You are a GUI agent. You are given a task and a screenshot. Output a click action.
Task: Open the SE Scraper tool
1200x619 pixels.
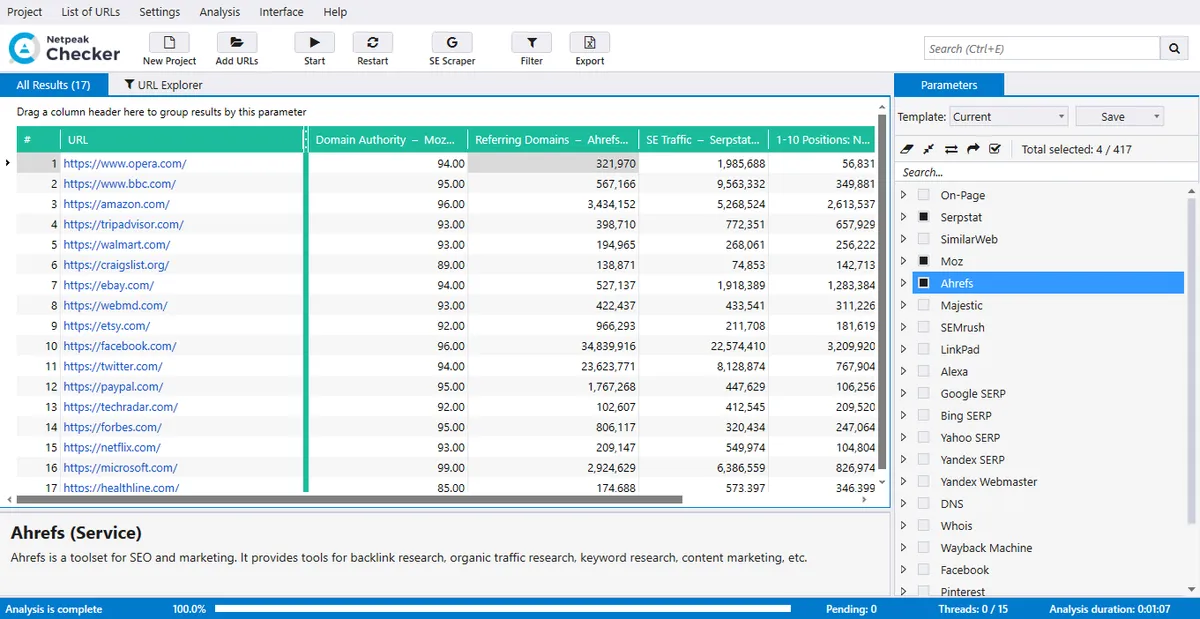tap(452, 43)
